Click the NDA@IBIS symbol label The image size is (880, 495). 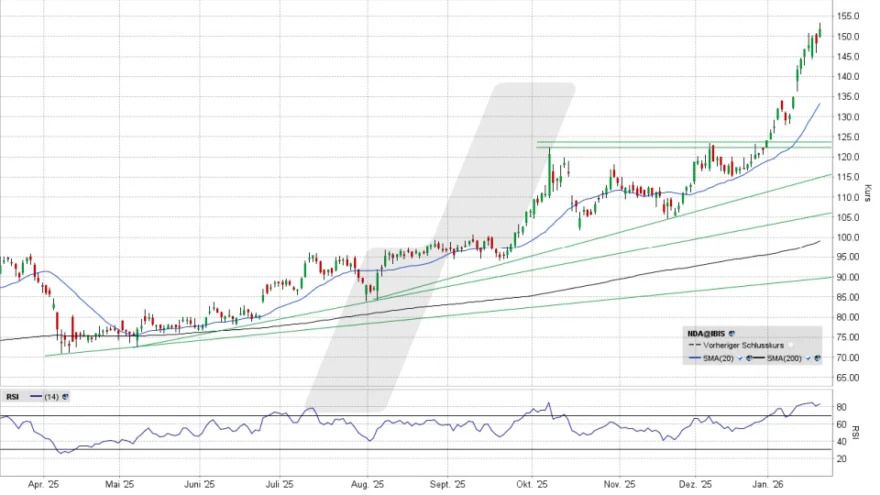click(x=705, y=331)
